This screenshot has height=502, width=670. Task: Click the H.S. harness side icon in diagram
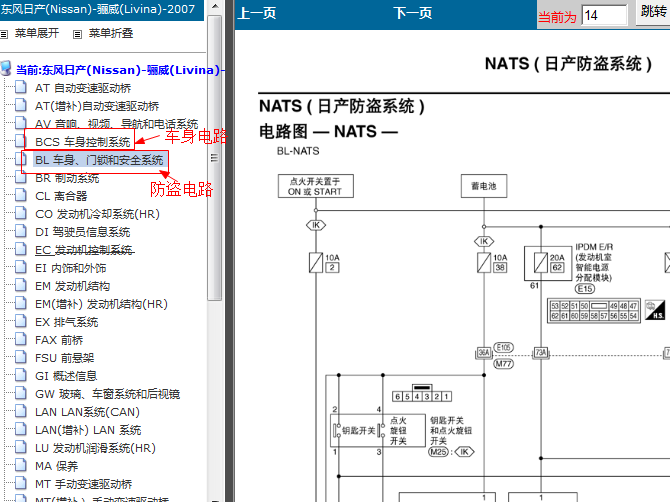[x=655, y=310]
